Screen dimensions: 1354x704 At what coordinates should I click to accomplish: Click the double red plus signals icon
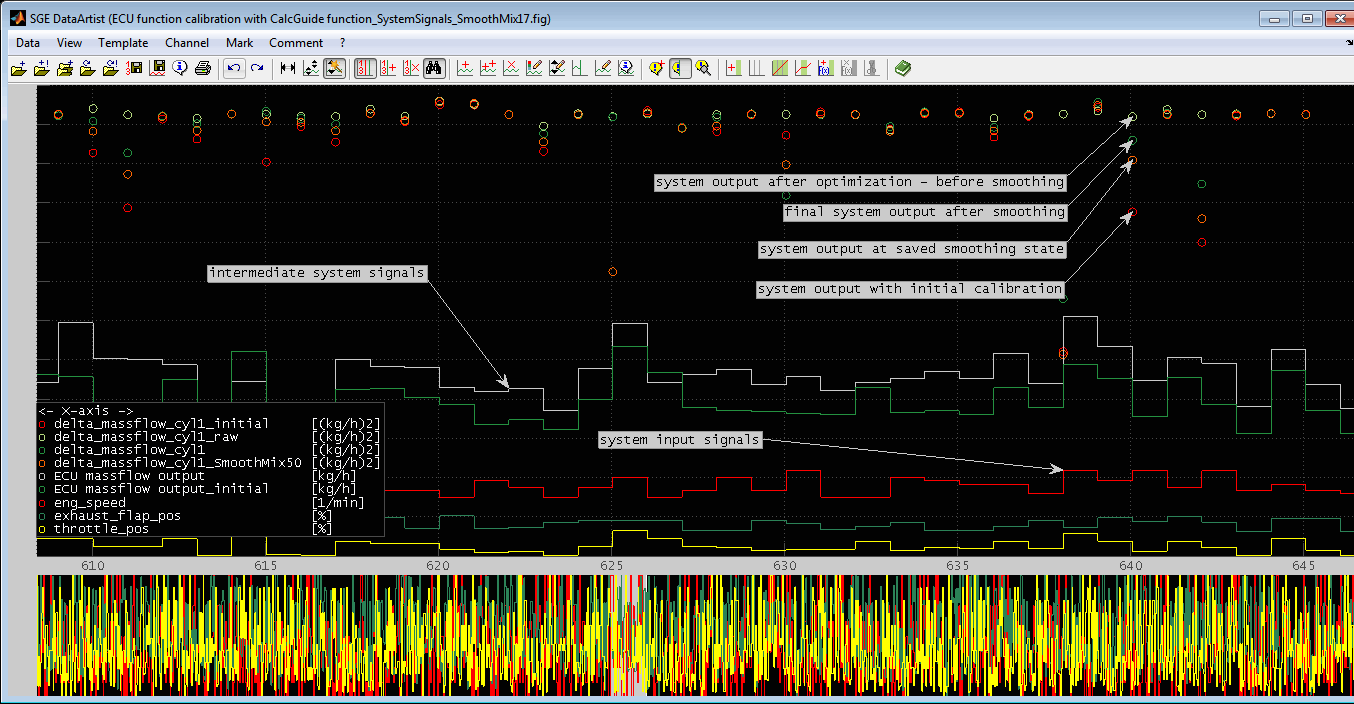pyautogui.click(x=488, y=68)
